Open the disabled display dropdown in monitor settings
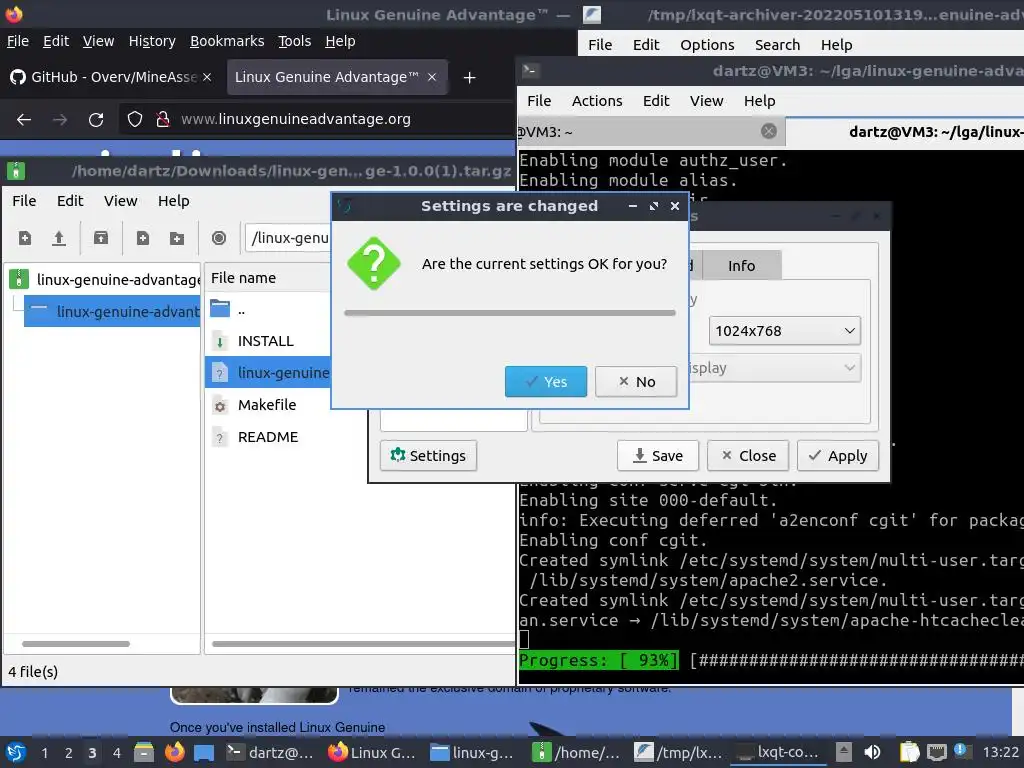The height and width of the screenshot is (768, 1024). pos(775,368)
